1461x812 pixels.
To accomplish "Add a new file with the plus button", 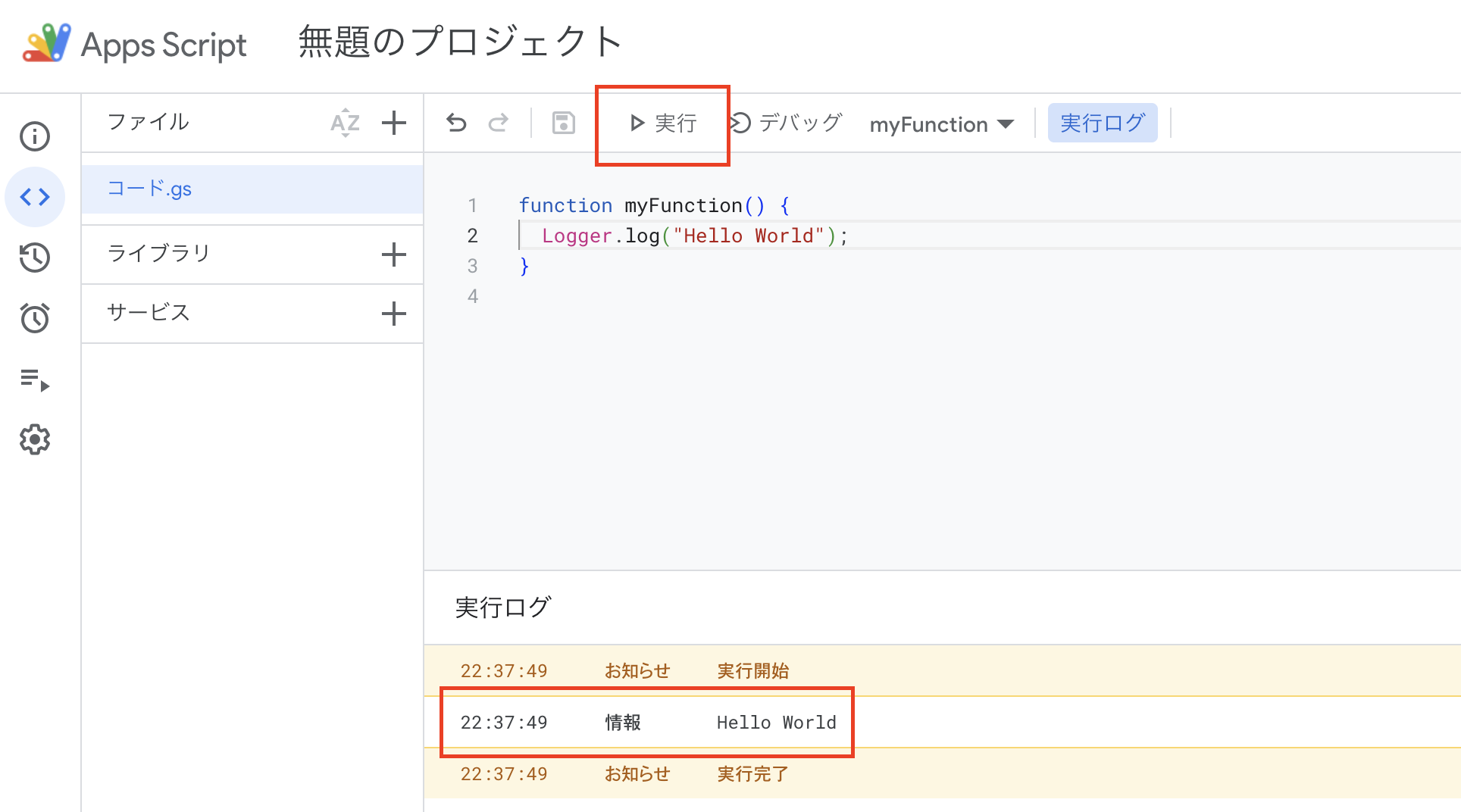I will point(393,122).
